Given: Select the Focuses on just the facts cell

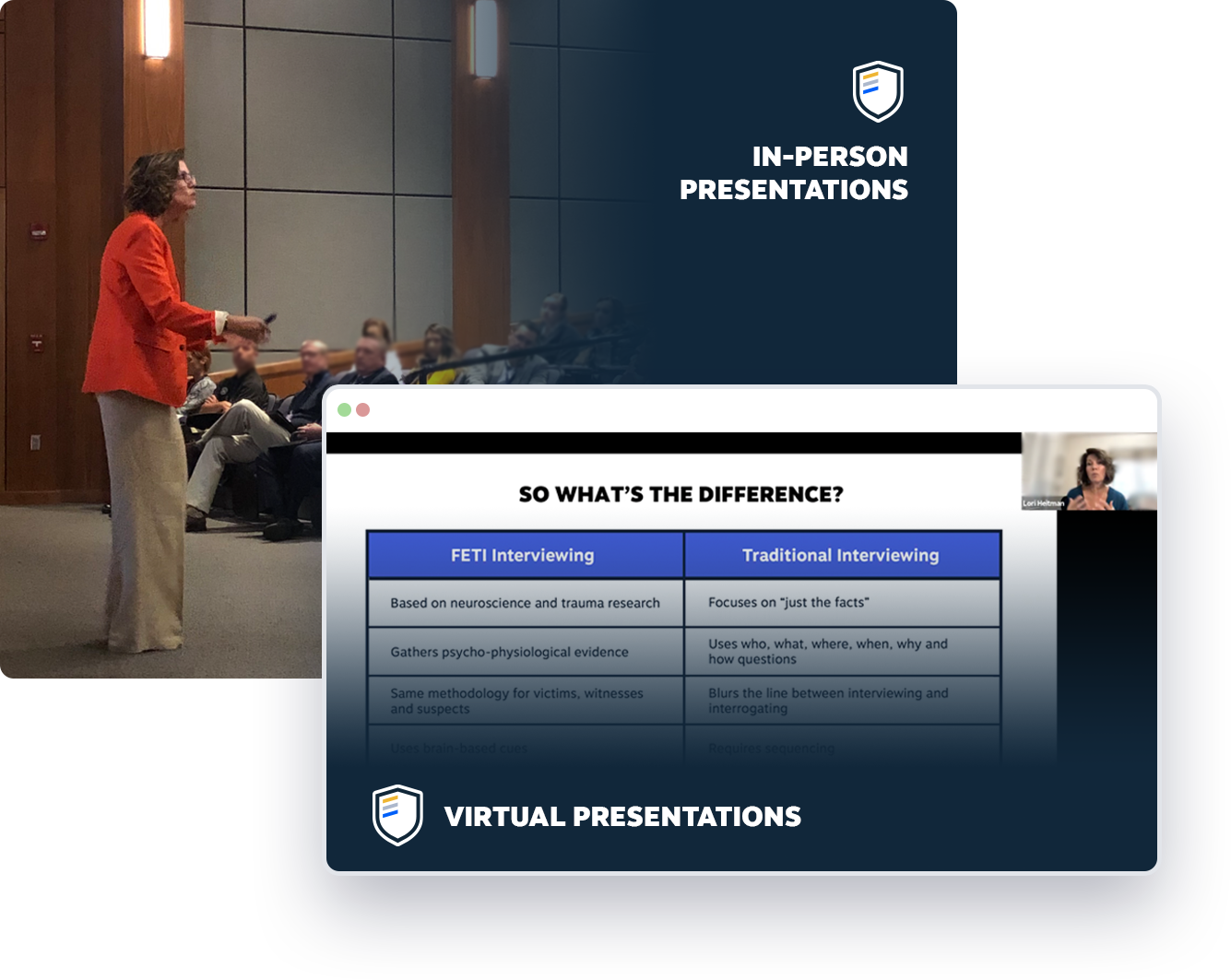Looking at the screenshot, I should [x=788, y=602].
